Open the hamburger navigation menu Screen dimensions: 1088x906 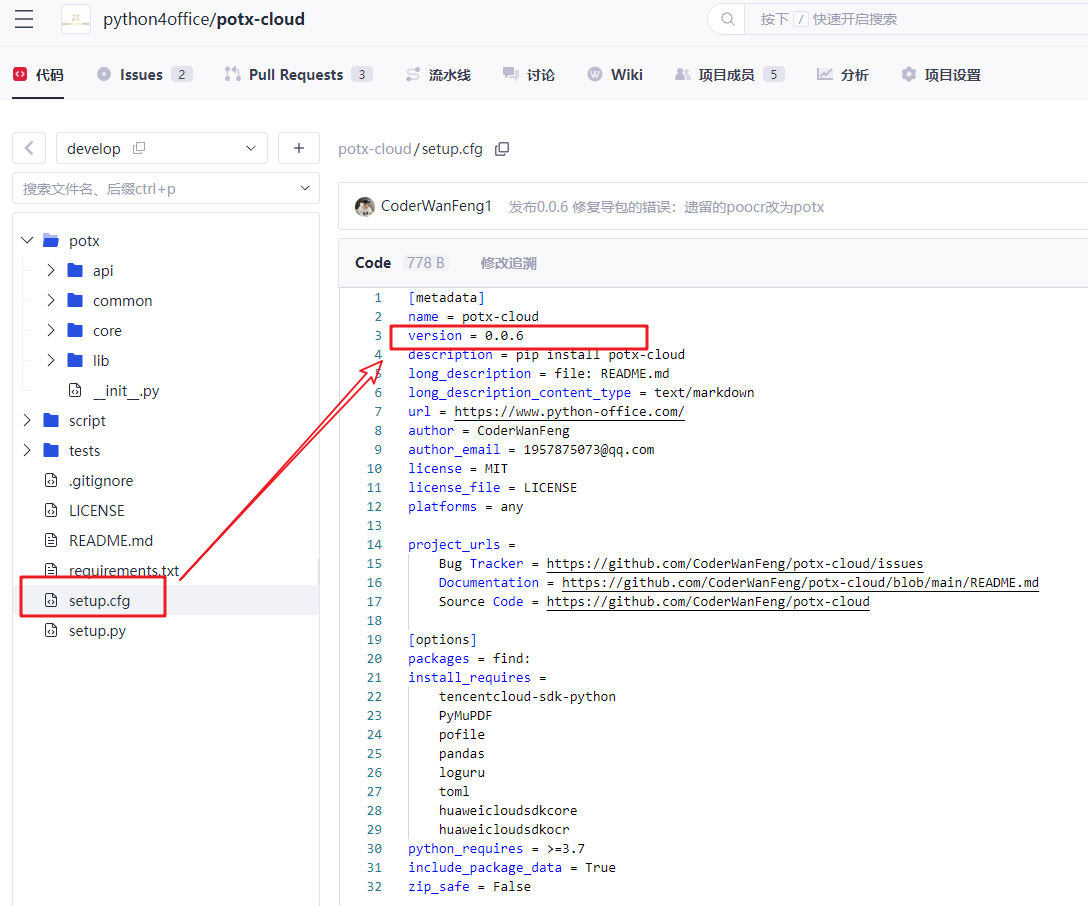24,19
